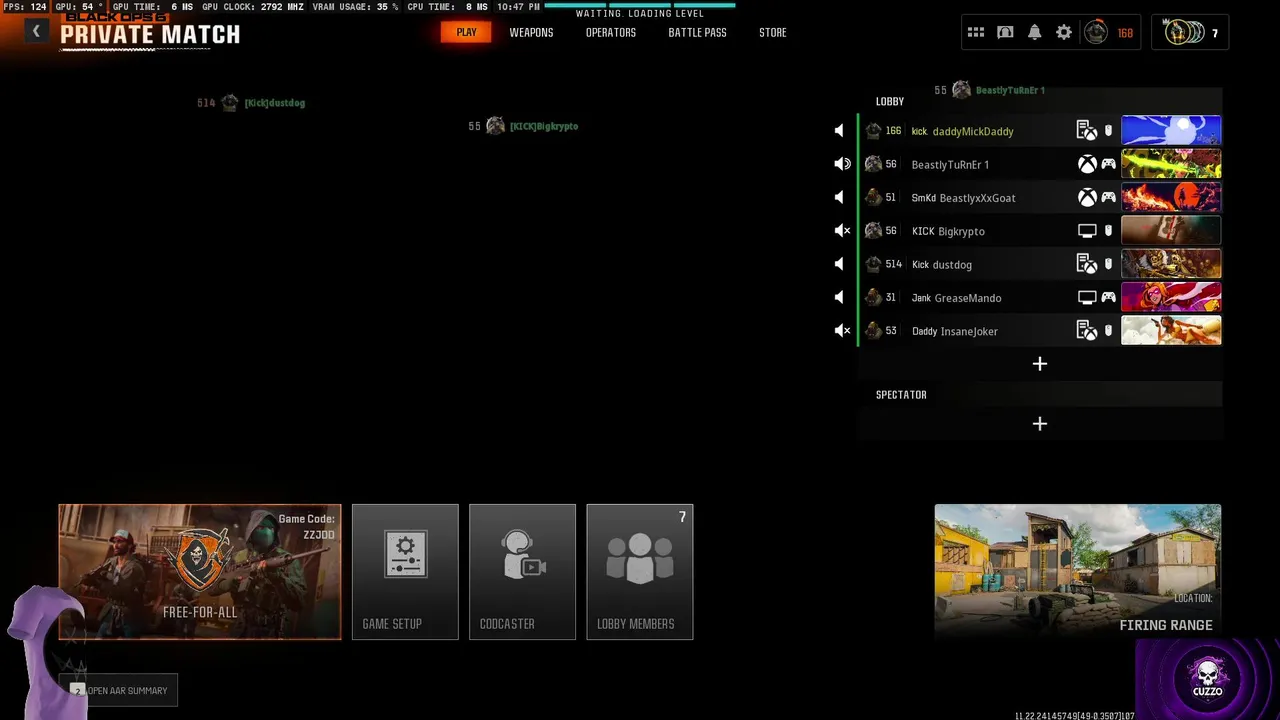Open the Lobby Members tile
This screenshot has height=720, width=1280.
click(640, 572)
